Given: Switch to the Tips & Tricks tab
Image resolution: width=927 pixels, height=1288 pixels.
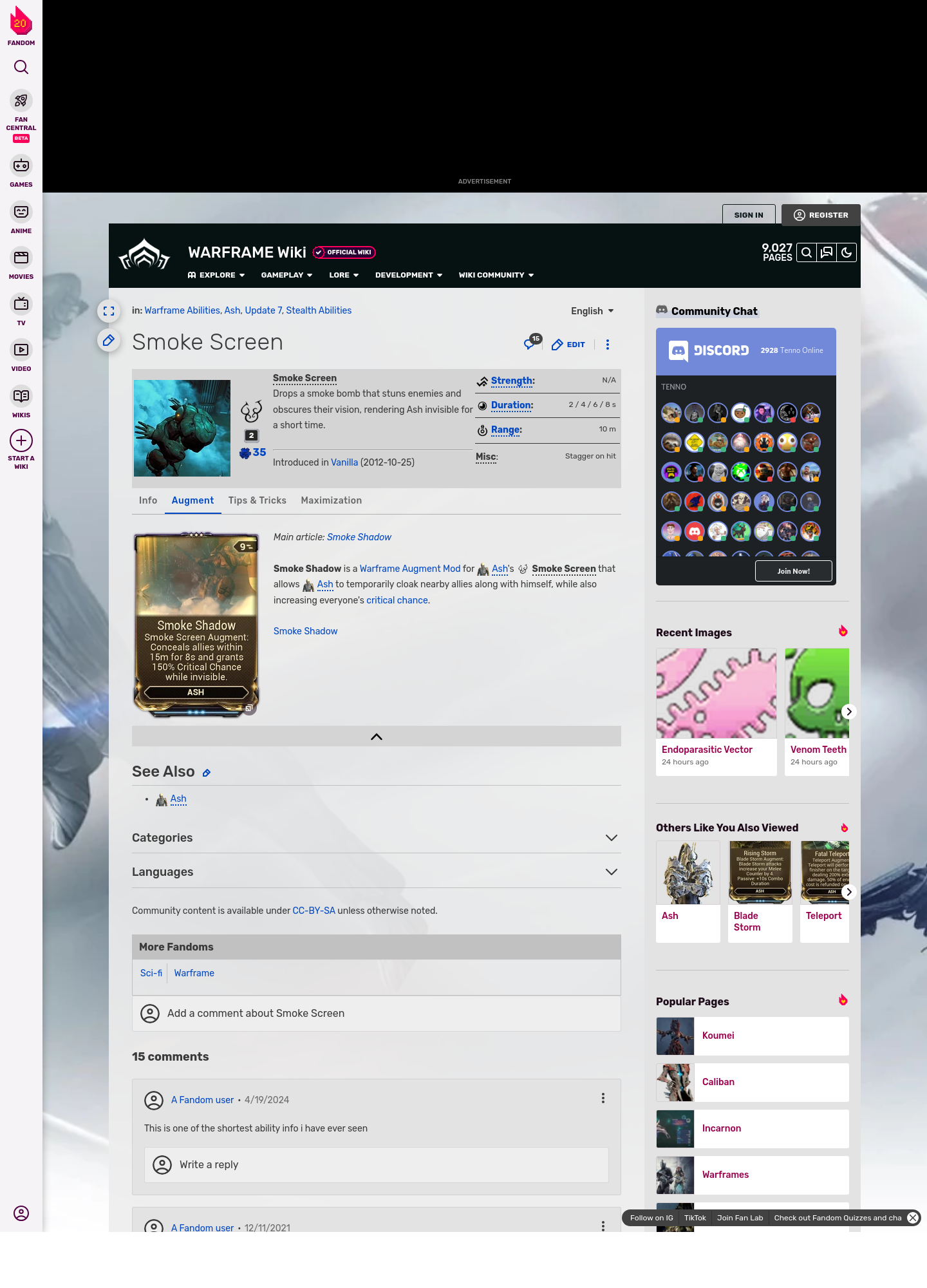Looking at the screenshot, I should point(257,500).
